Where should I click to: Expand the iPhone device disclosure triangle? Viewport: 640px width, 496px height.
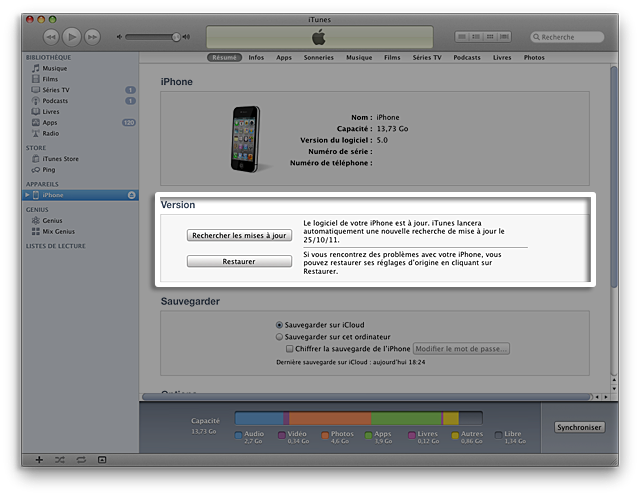(x=27, y=195)
